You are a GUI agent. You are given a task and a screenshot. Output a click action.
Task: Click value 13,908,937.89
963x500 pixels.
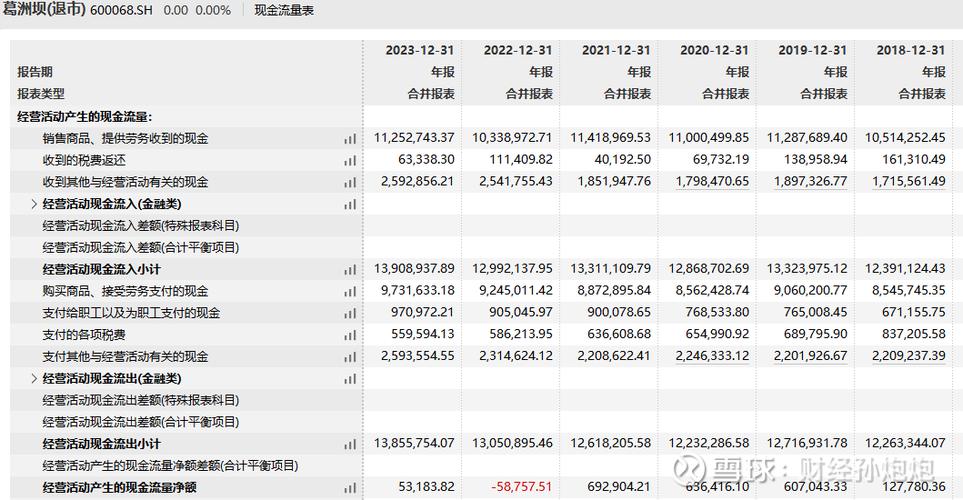click(415, 269)
